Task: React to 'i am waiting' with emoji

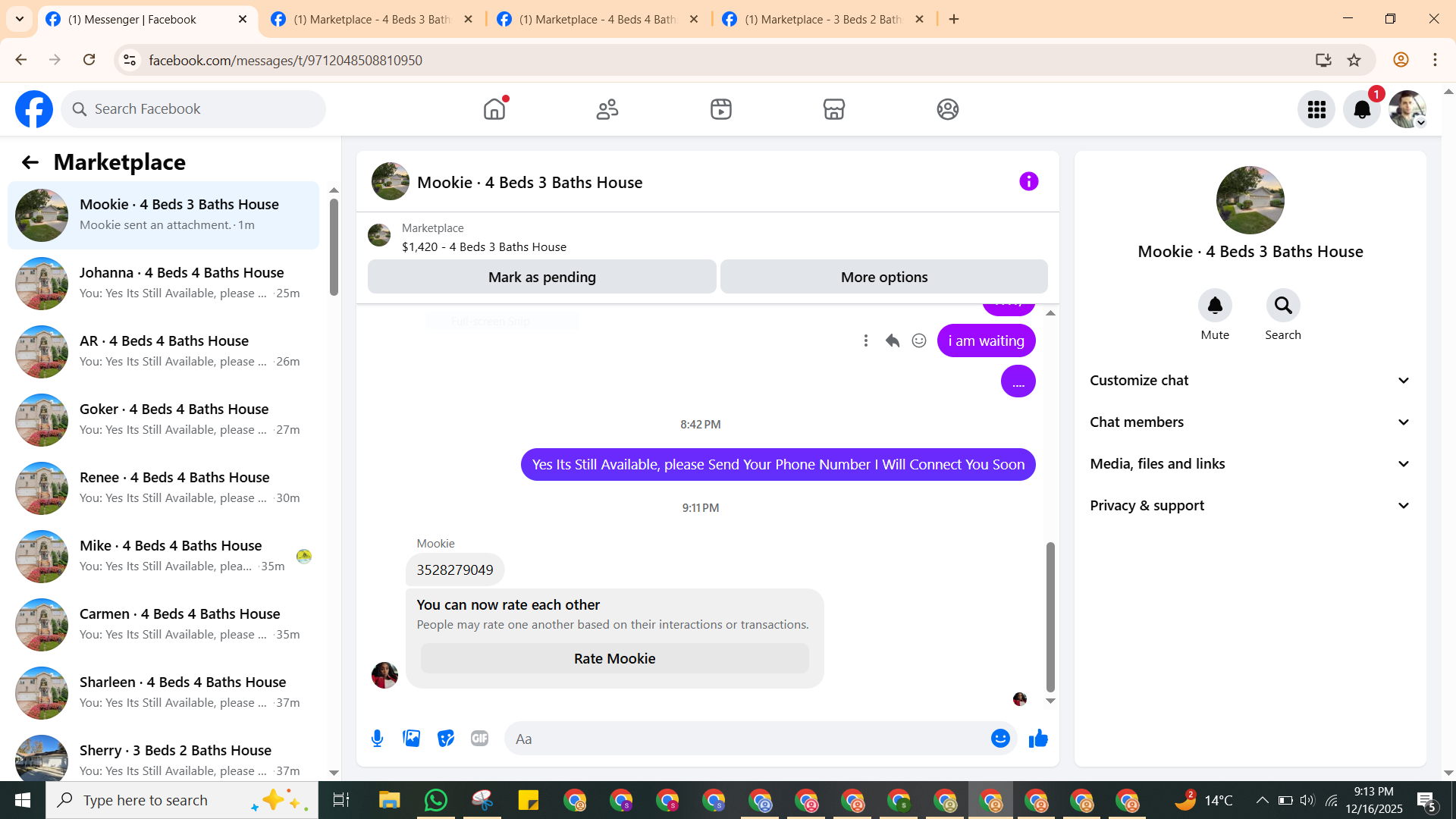Action: click(919, 340)
